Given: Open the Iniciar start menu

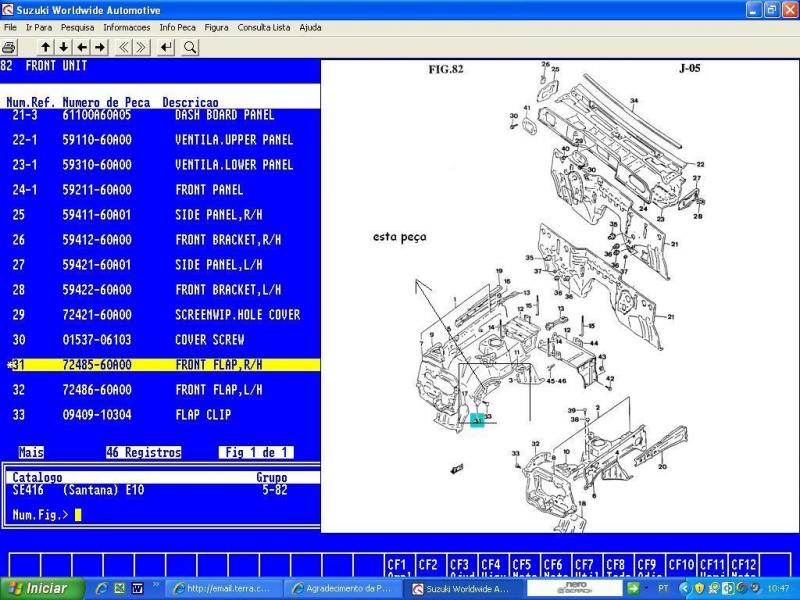Looking at the screenshot, I should coord(41,589).
